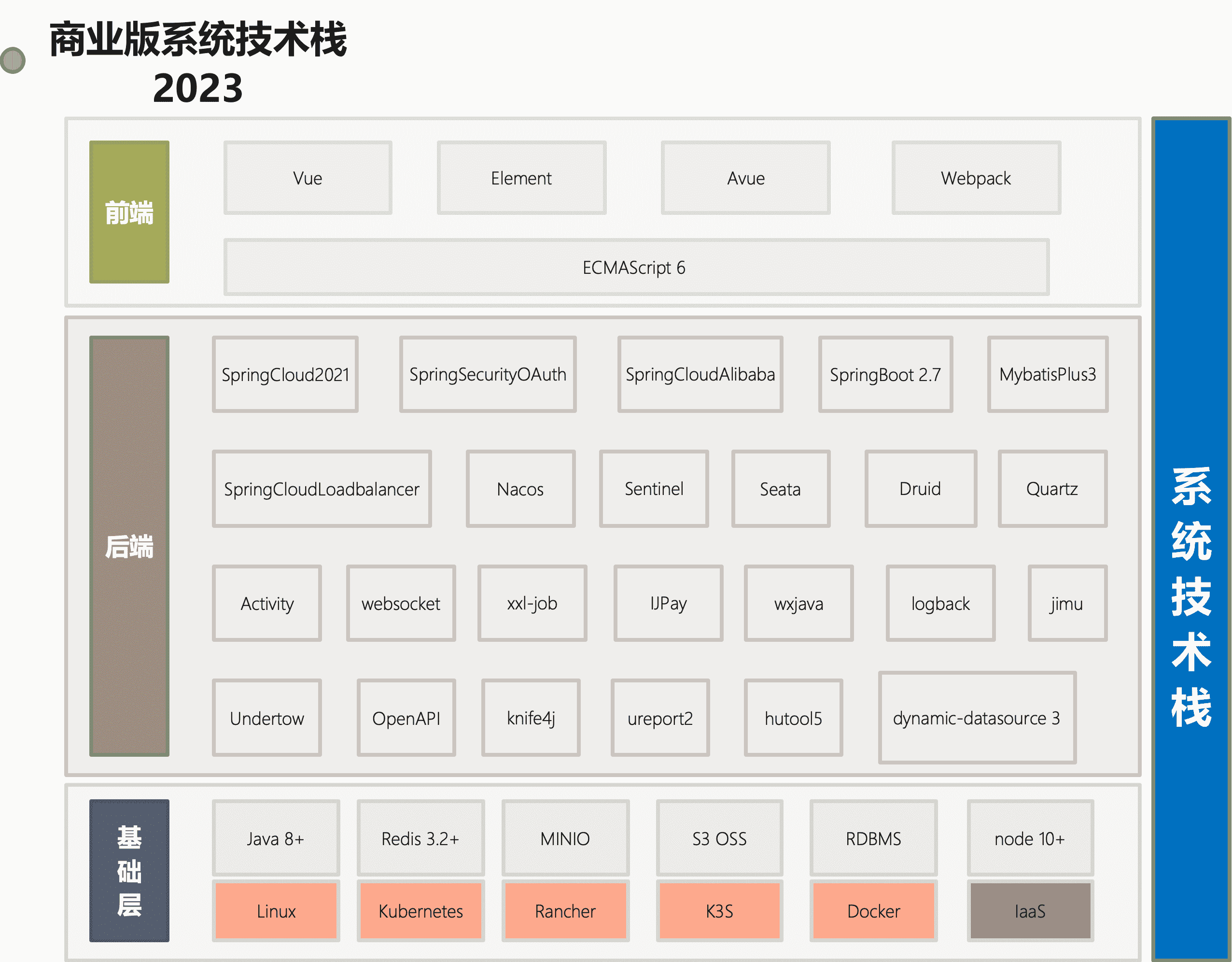Click the blue 系统技术栈 vertical banner
1232x962 pixels.
[x=1191, y=539]
